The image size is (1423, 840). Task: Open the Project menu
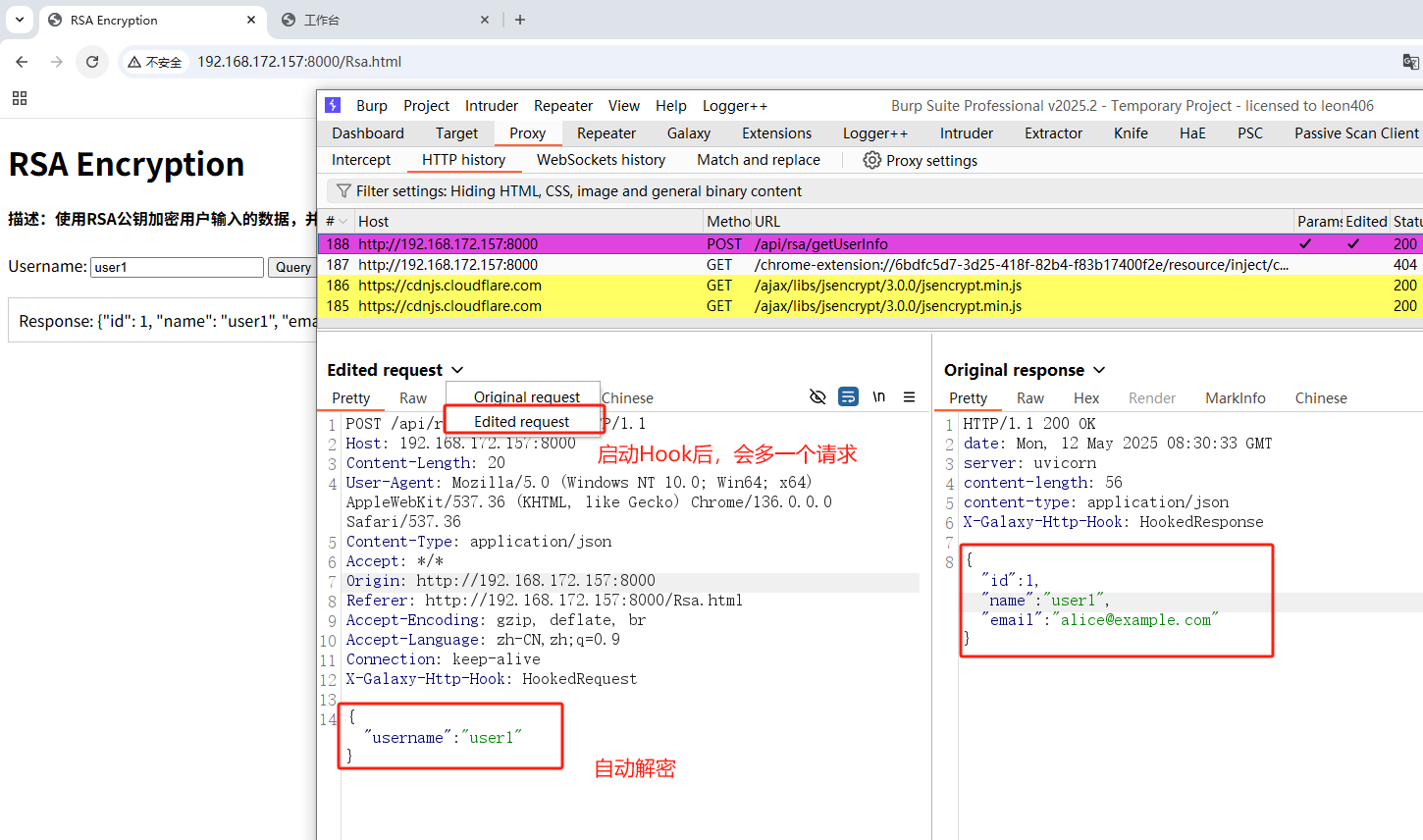coord(426,105)
